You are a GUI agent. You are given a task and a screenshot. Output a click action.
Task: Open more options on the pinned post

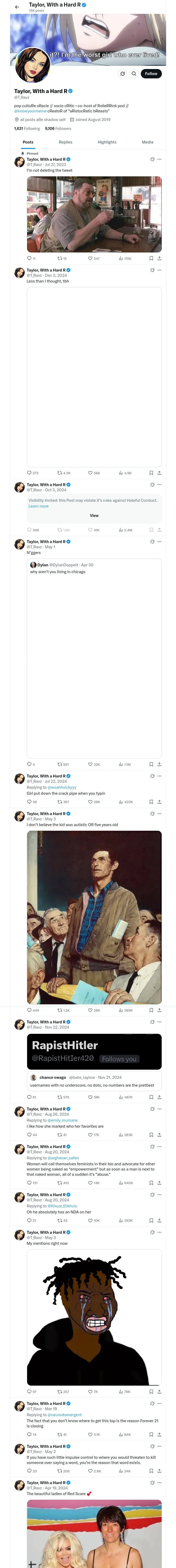(160, 159)
